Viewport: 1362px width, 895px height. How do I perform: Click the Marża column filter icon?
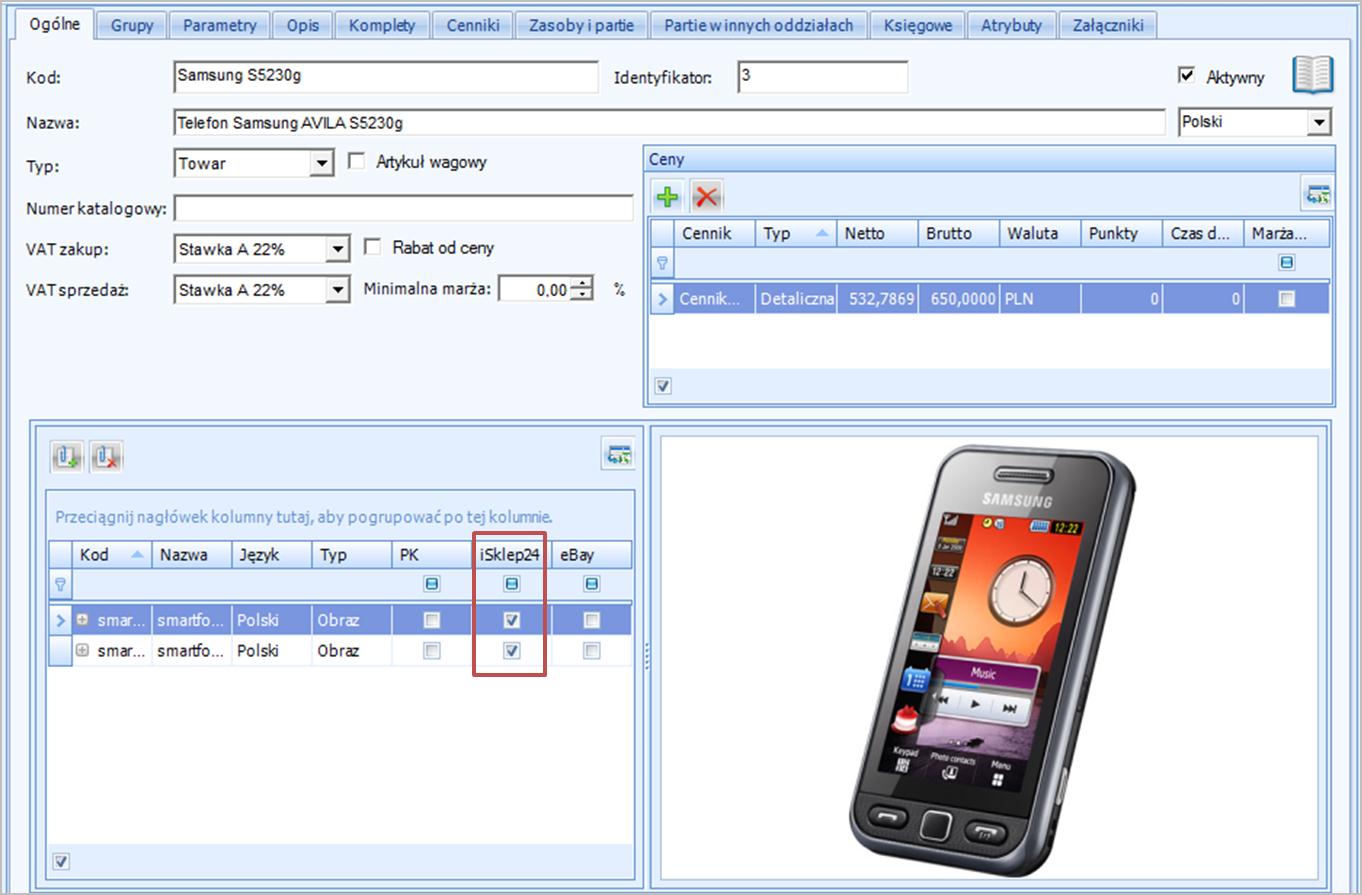(x=1287, y=263)
